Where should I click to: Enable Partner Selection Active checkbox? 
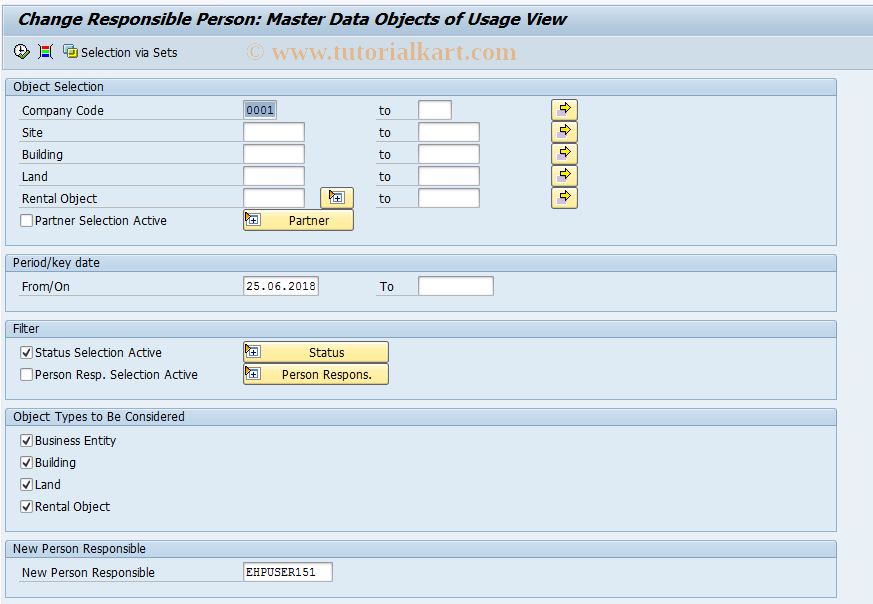pos(26,220)
